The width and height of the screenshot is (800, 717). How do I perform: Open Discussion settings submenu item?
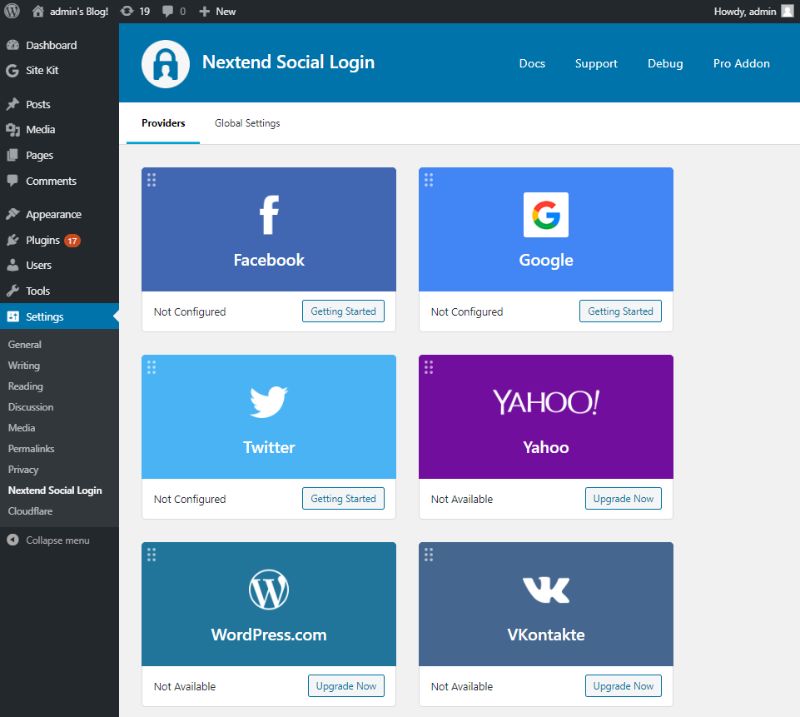click(x=31, y=407)
